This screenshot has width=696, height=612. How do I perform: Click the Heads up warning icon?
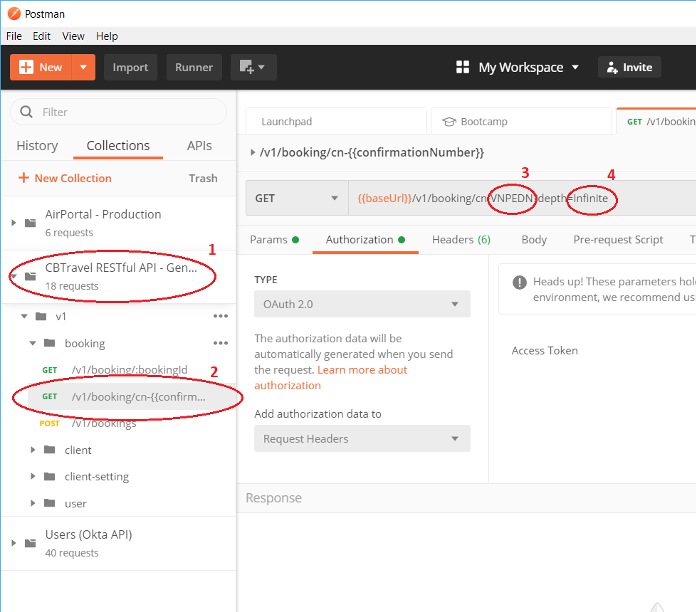519,282
